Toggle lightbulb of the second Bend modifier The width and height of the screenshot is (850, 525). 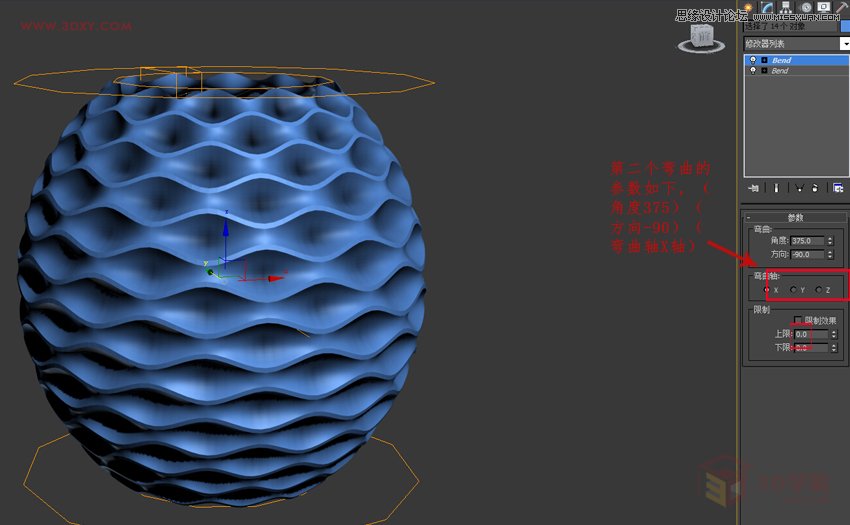point(753,71)
